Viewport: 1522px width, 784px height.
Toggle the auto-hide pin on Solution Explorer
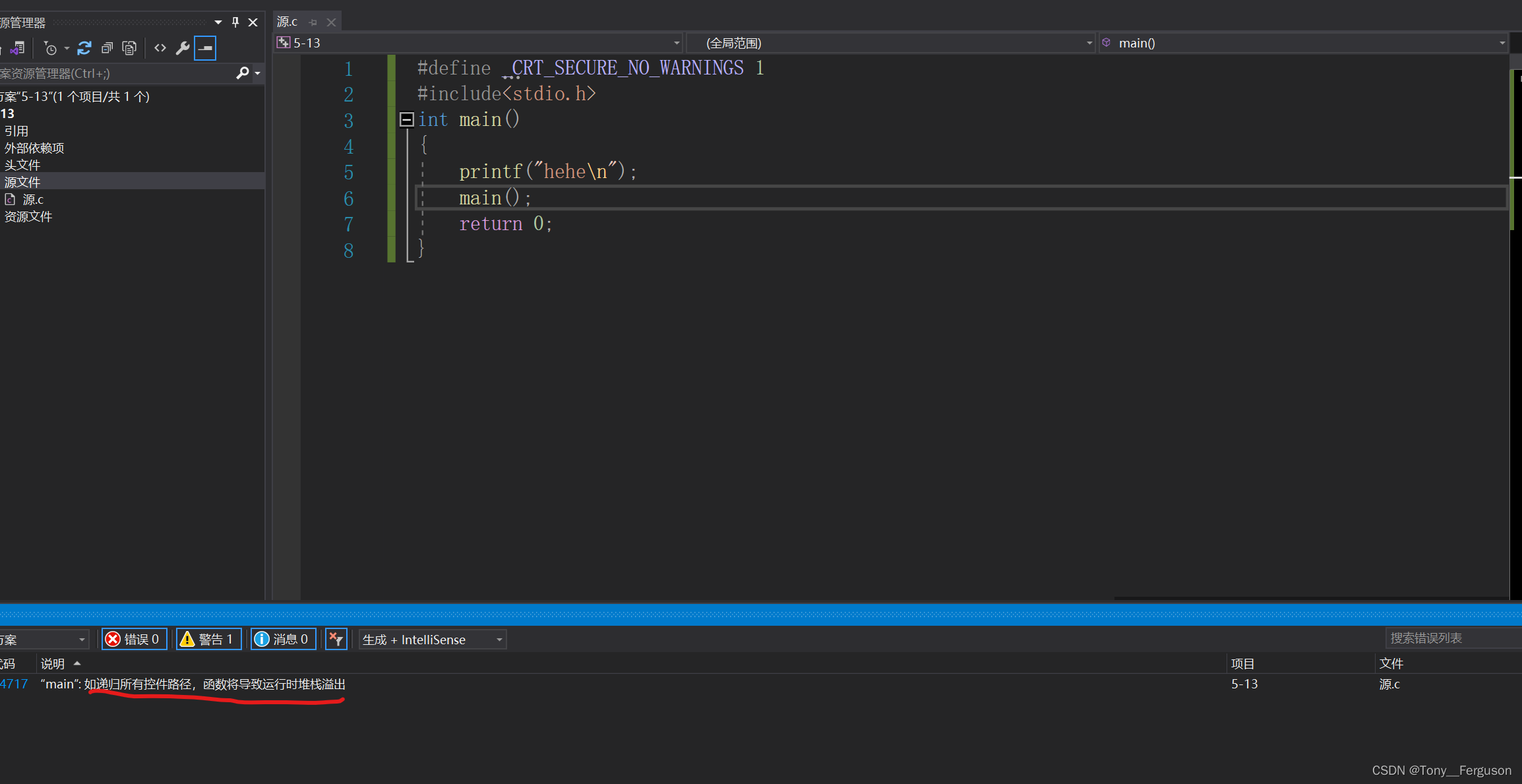click(x=235, y=22)
